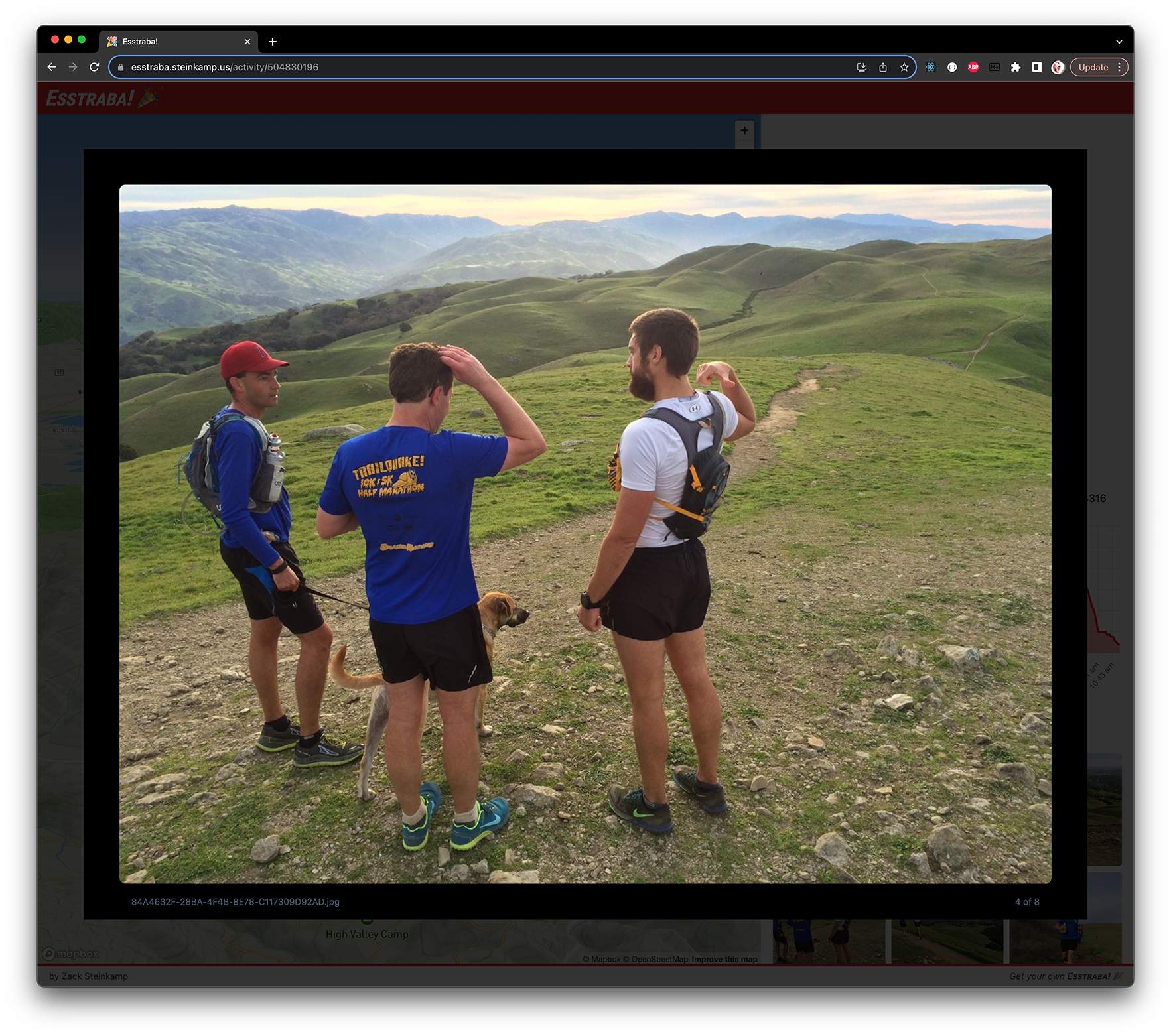The width and height of the screenshot is (1171, 1036).
Task: Click the React Developer Tools extension icon
Action: (x=930, y=67)
